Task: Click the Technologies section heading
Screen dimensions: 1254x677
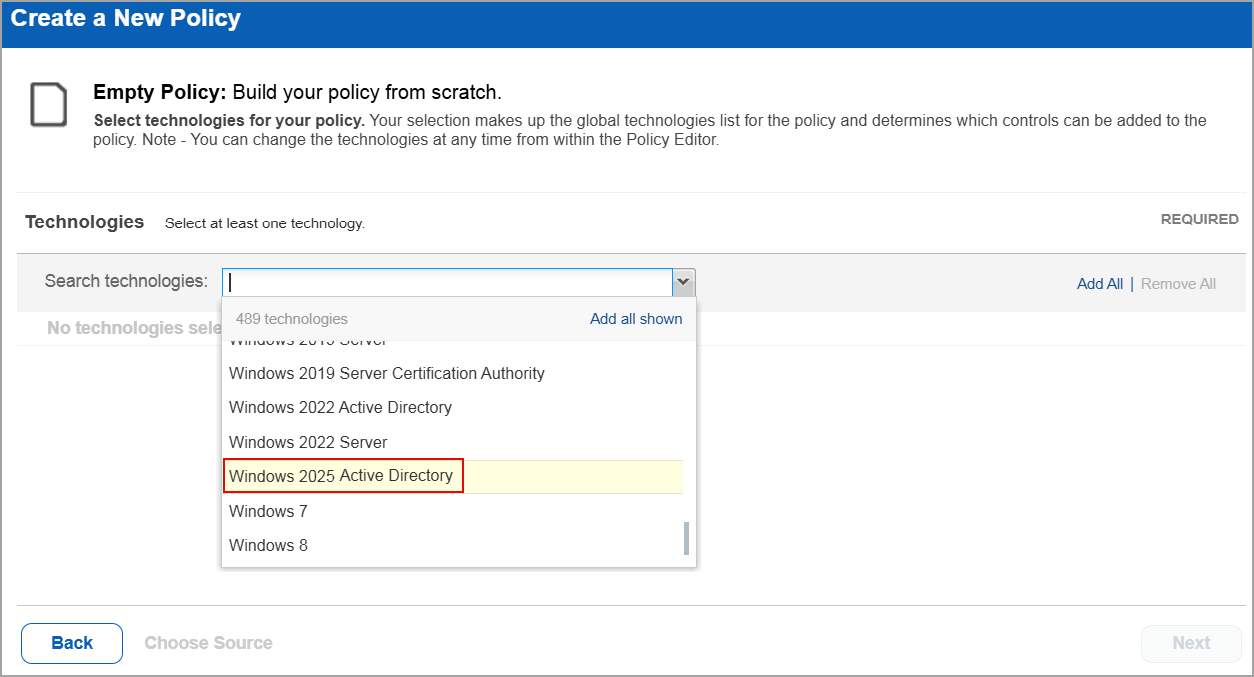Action: (x=84, y=221)
